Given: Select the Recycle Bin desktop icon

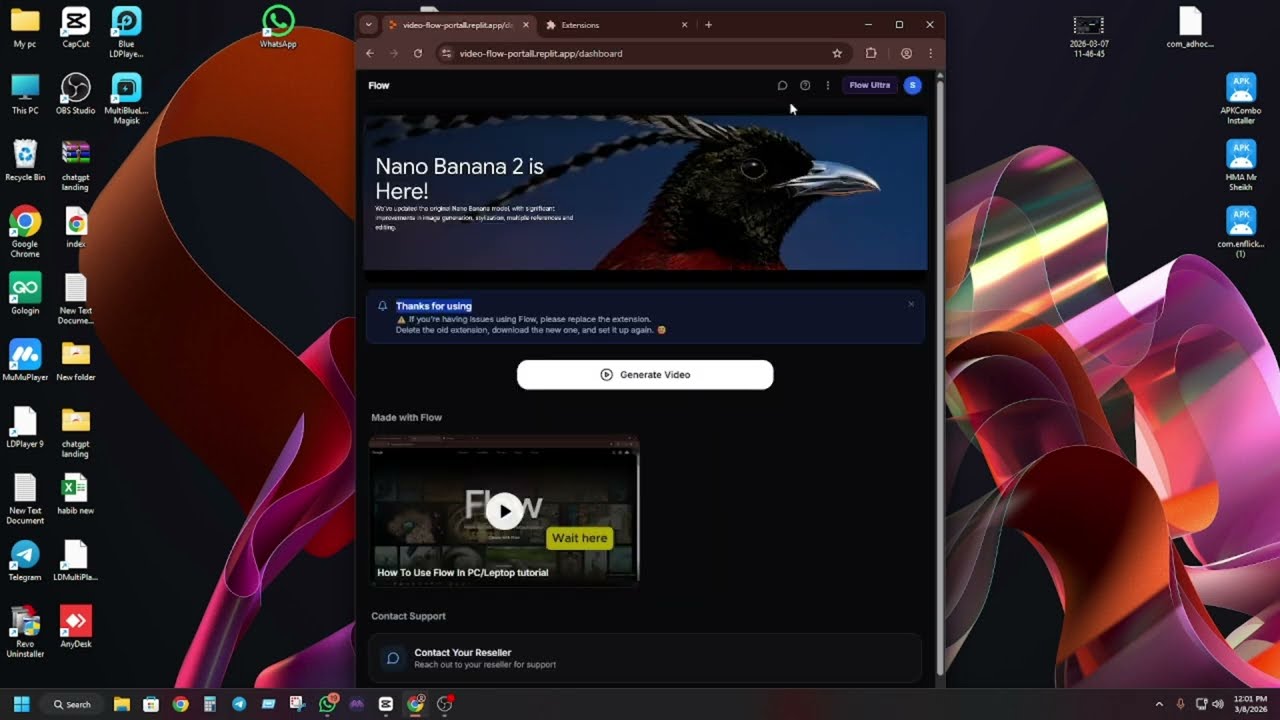Looking at the screenshot, I should click(25, 160).
